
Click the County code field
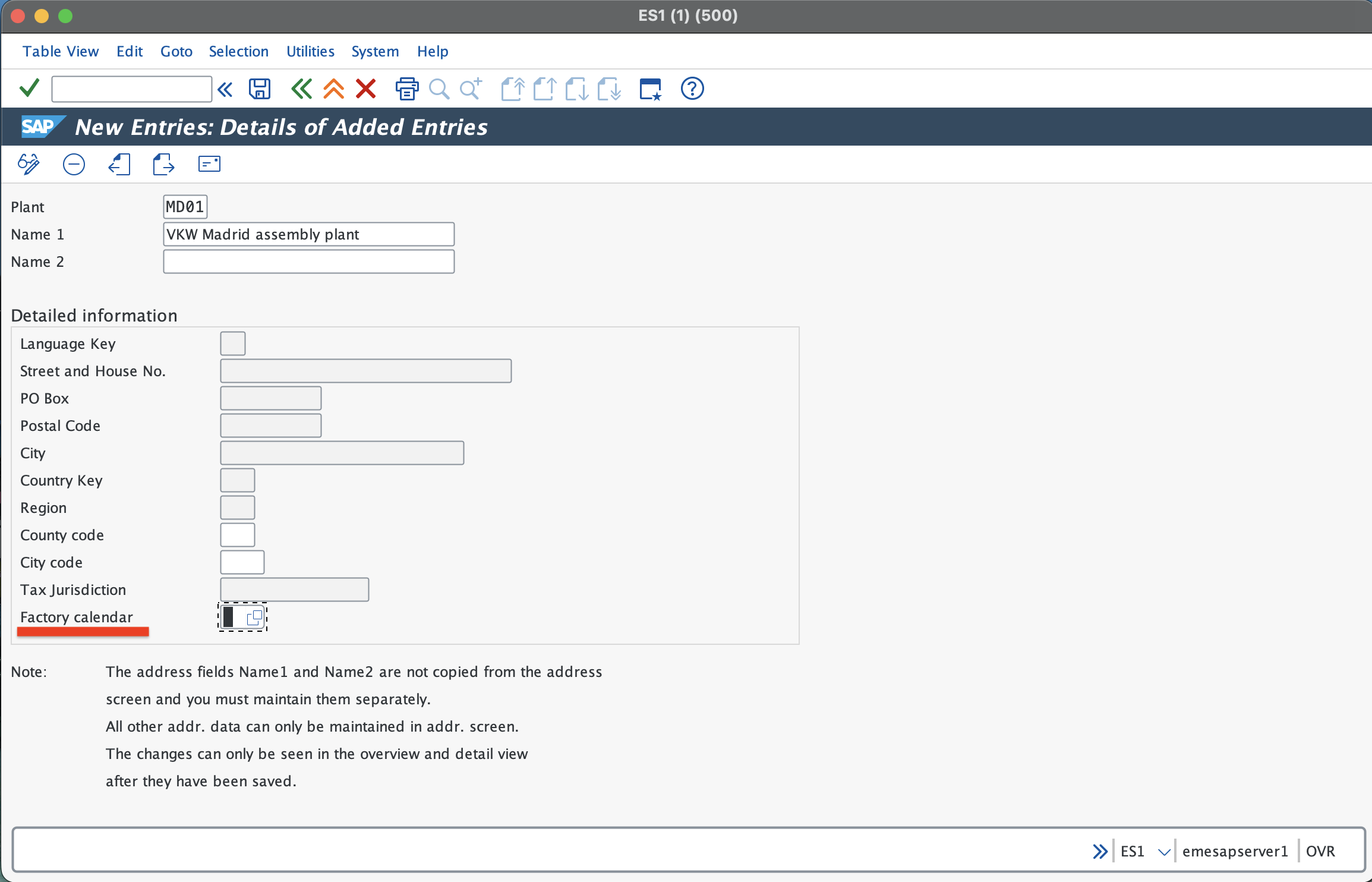(x=238, y=535)
